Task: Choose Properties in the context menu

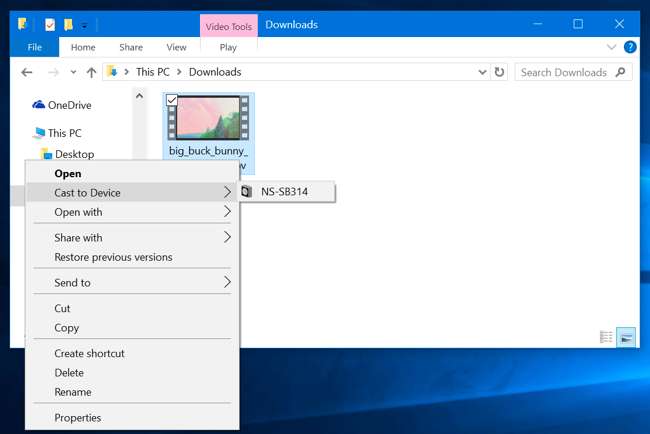Action: 78,418
